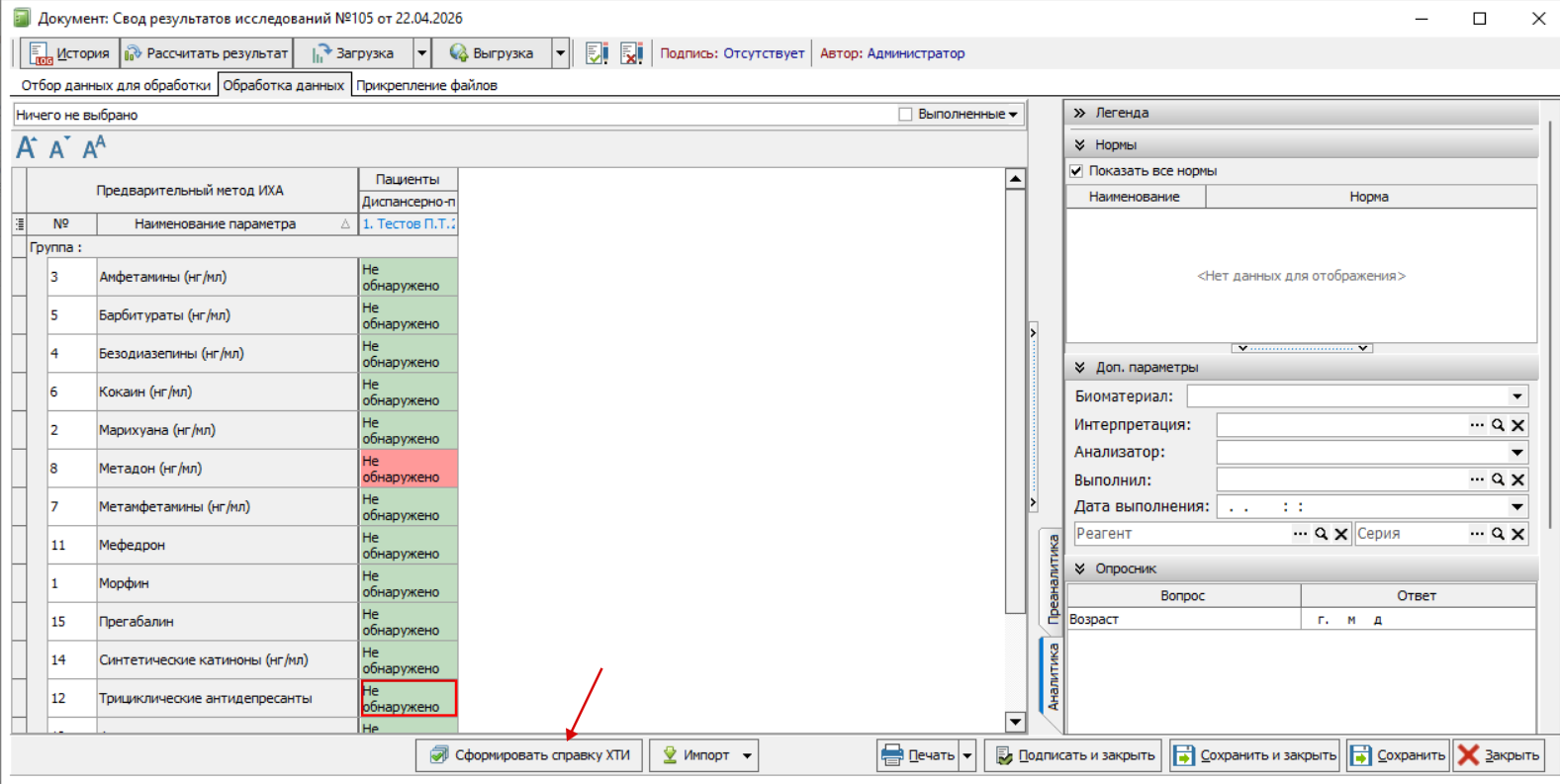Viewport: 1560px width, 784px height.
Task: Click the search magnifier icon for Интерпретация
Action: point(1498,425)
